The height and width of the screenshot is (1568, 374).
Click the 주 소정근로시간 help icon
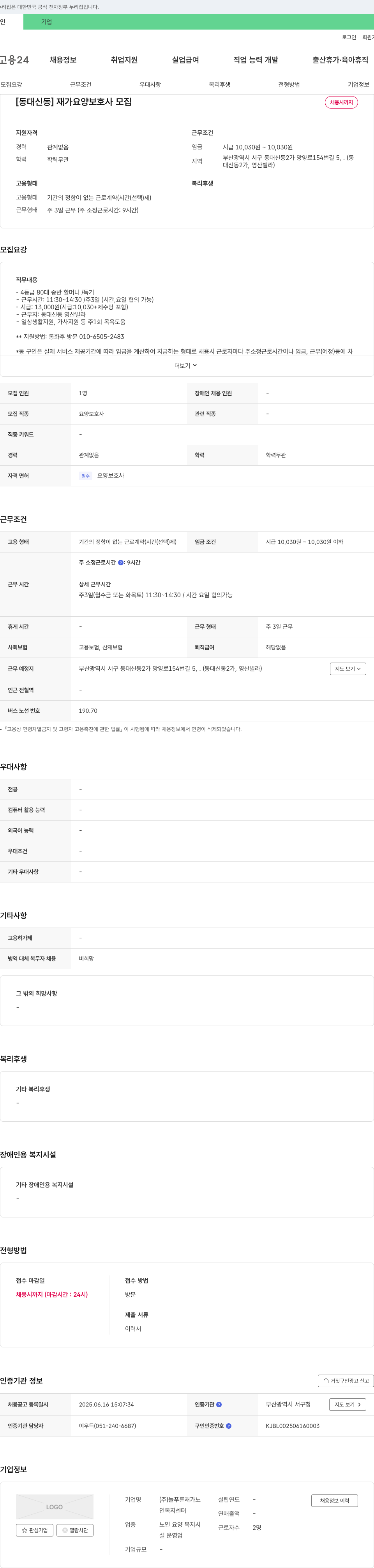[x=121, y=563]
